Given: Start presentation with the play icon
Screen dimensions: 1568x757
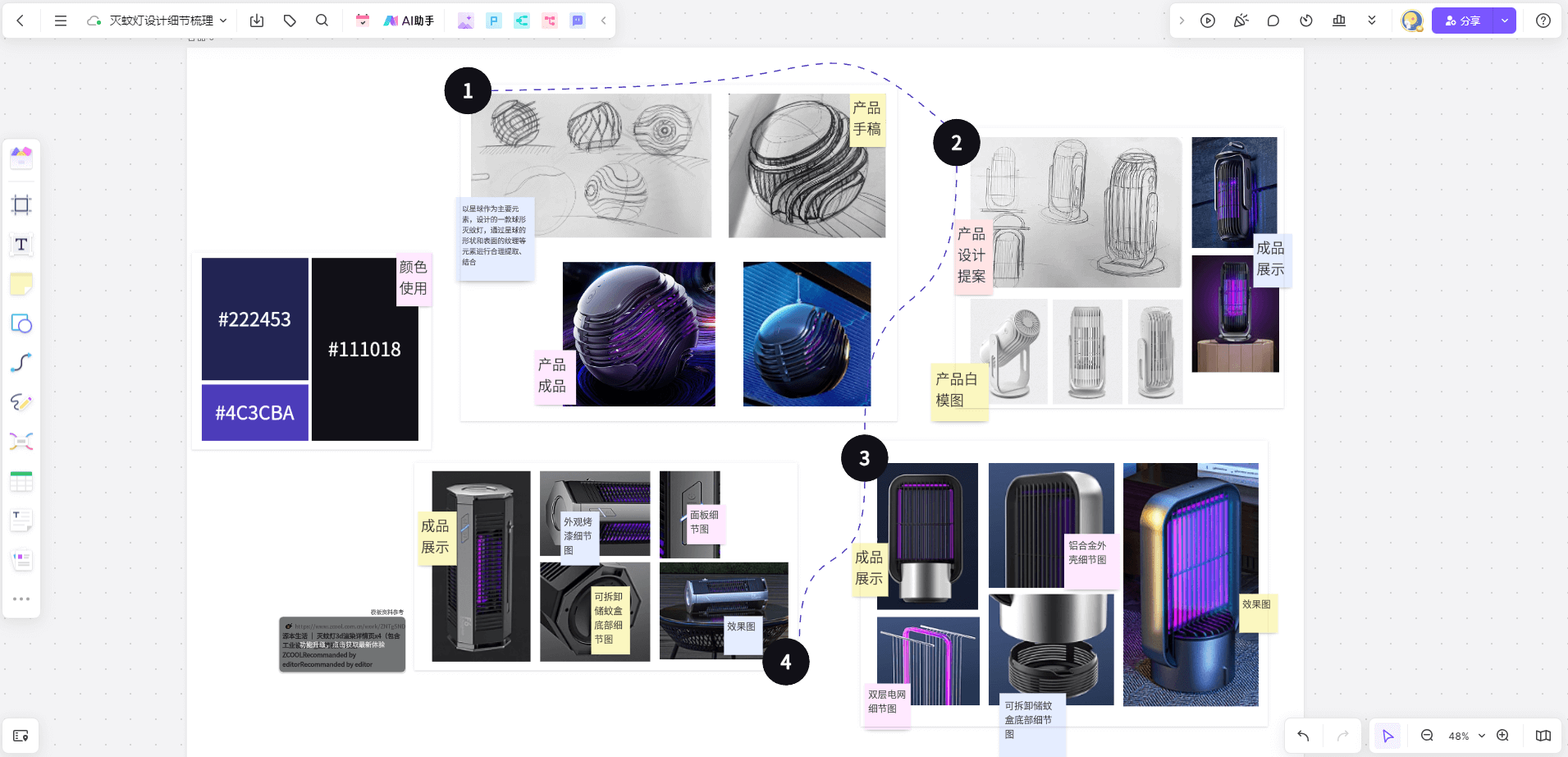Looking at the screenshot, I should 1208,21.
